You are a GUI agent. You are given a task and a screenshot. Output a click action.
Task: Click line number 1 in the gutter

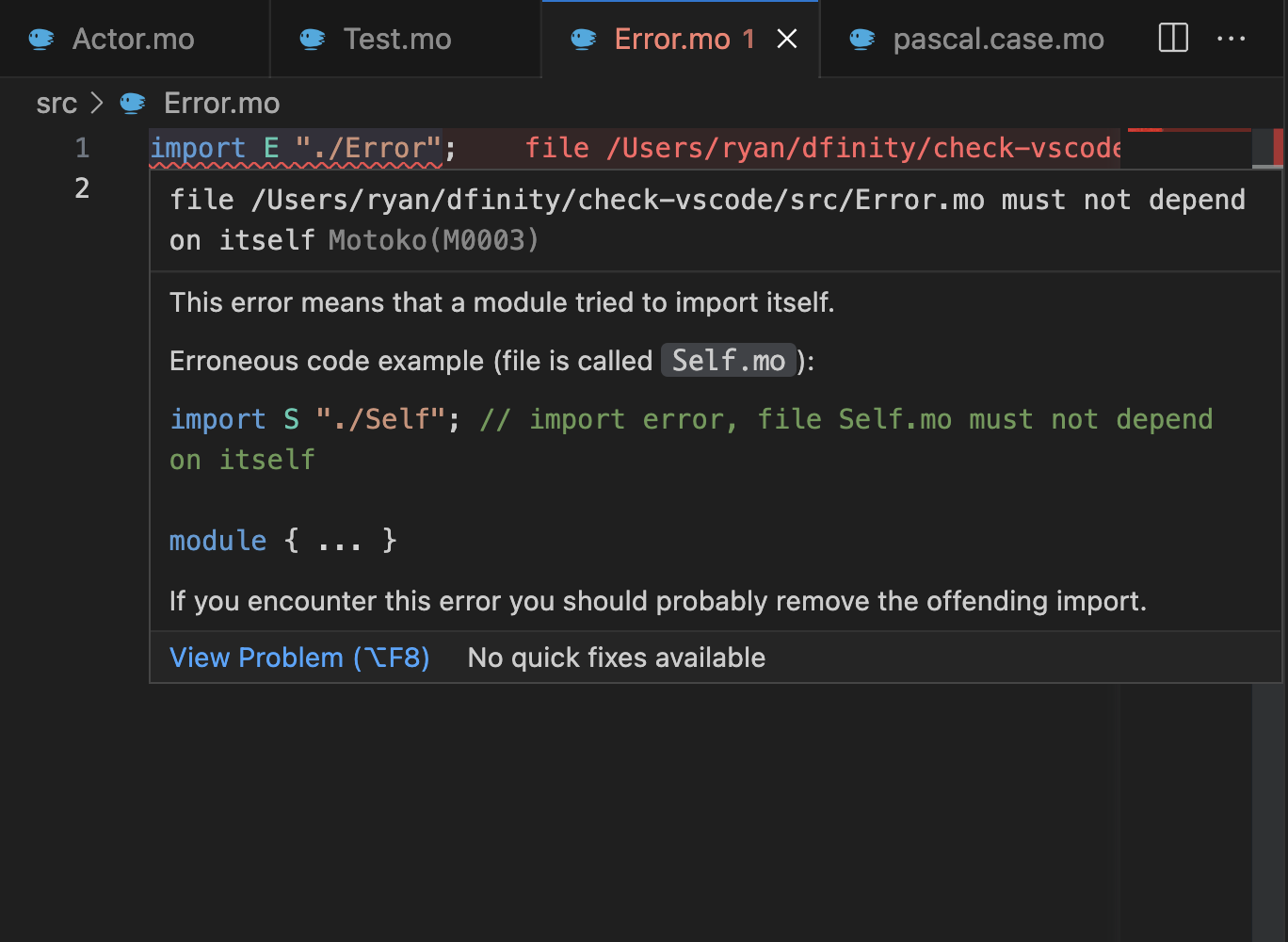[83, 148]
